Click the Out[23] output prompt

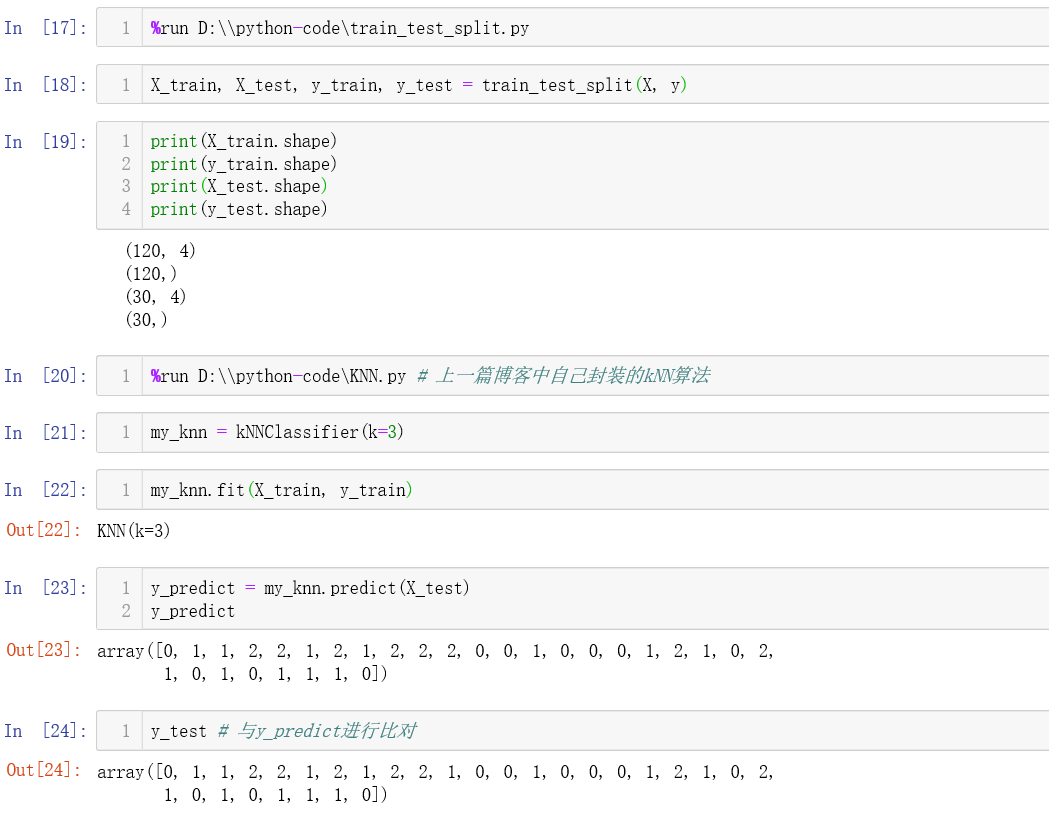tap(45, 650)
